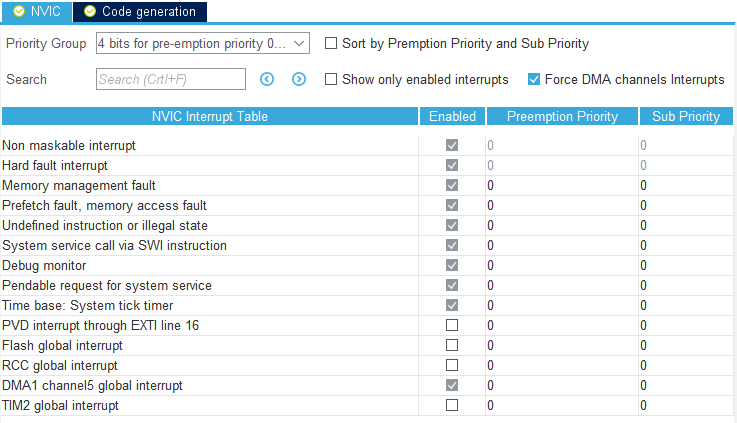
Task: Click the DMA1 channel5 global interrupt checkbox
Action: click(x=452, y=385)
